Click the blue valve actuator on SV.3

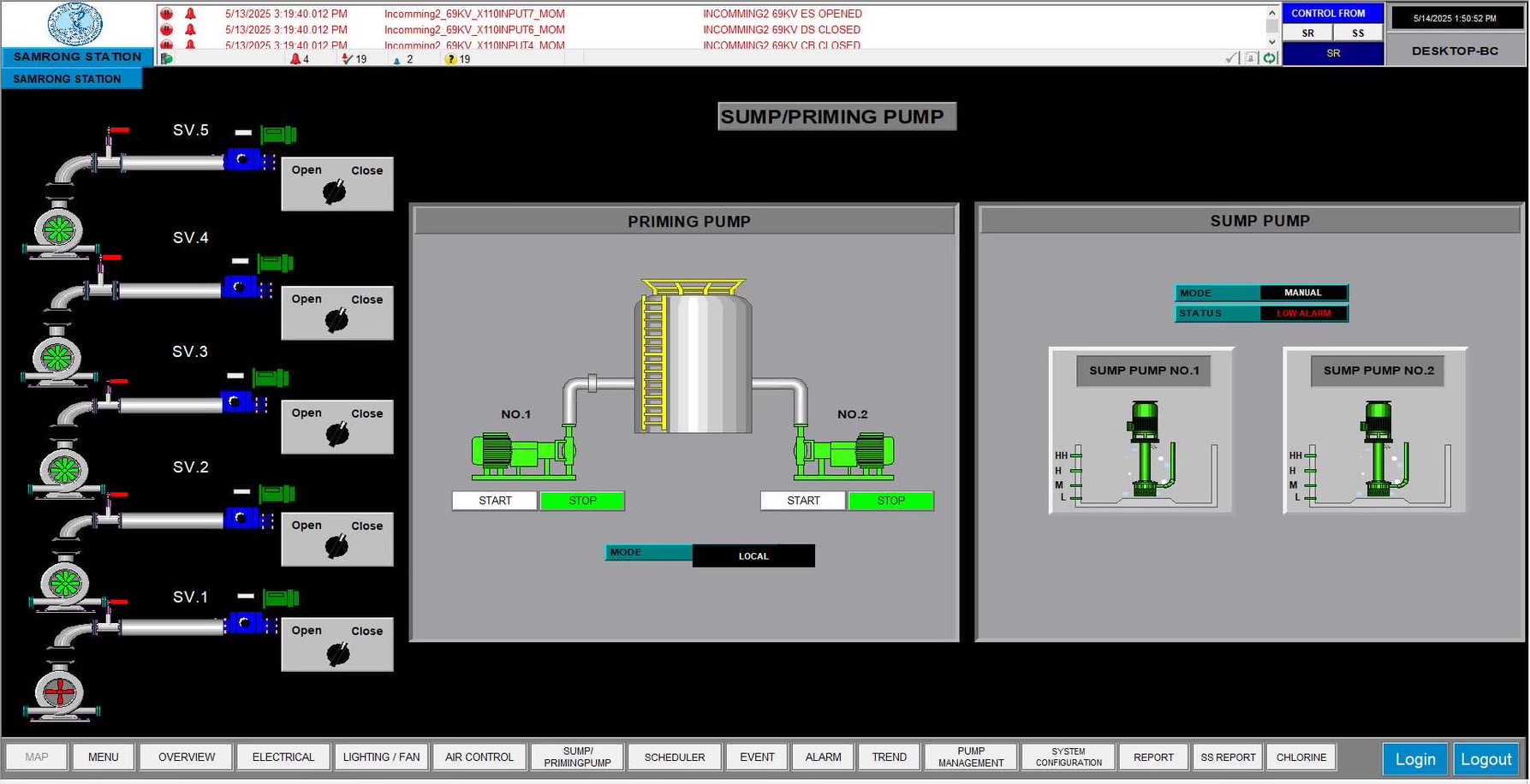237,402
